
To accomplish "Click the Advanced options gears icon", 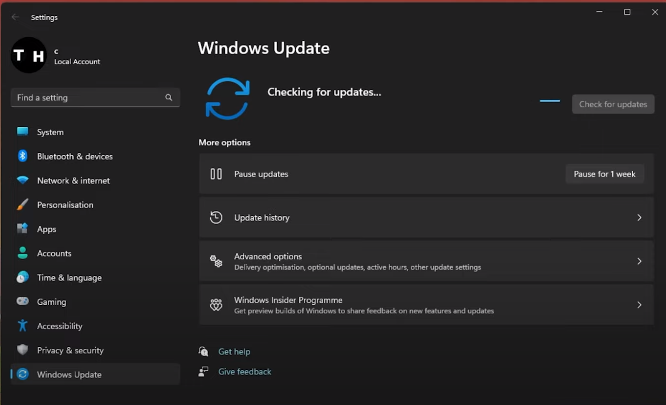I will tap(216, 261).
